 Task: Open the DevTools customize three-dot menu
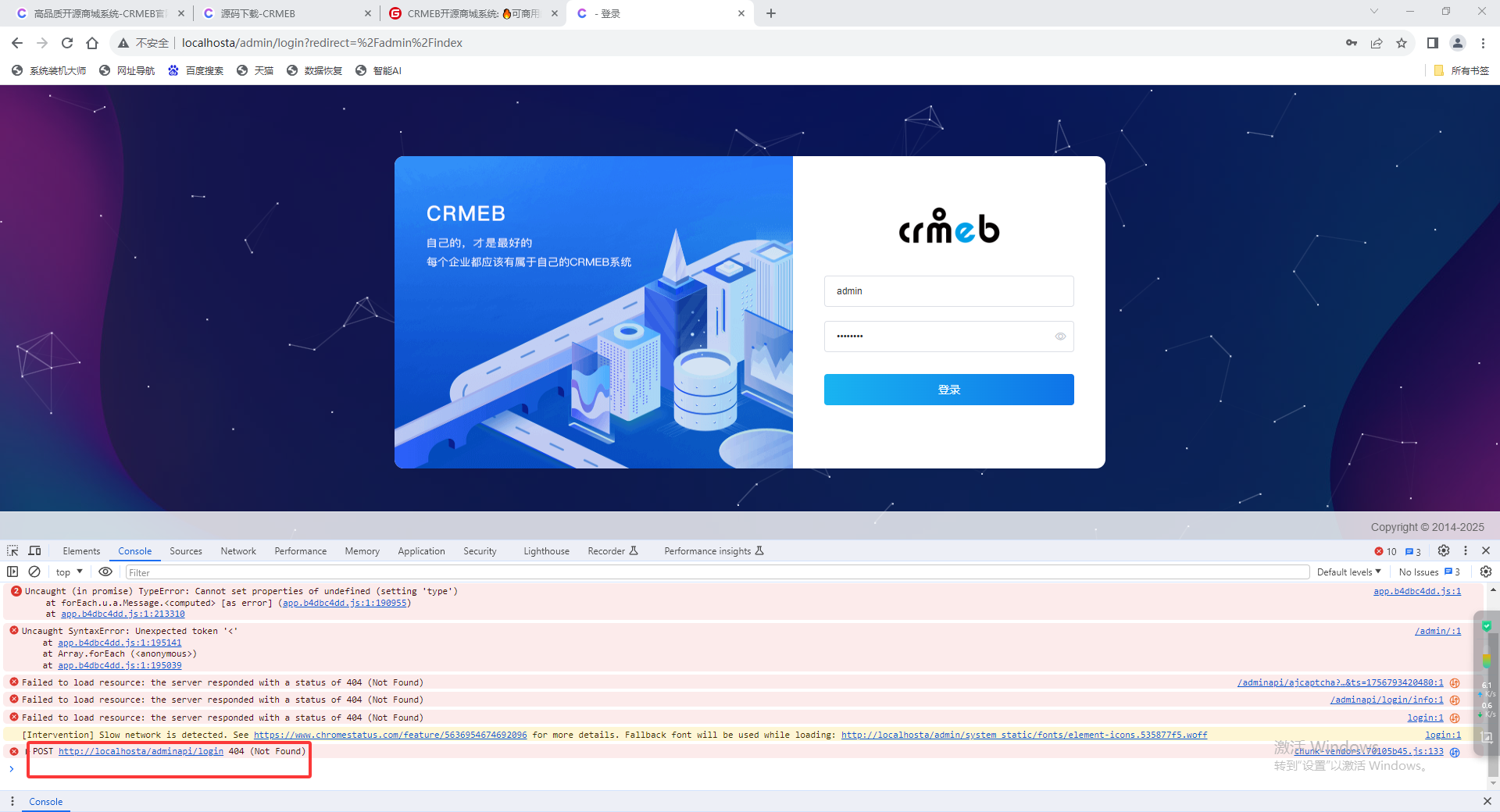tap(1466, 550)
